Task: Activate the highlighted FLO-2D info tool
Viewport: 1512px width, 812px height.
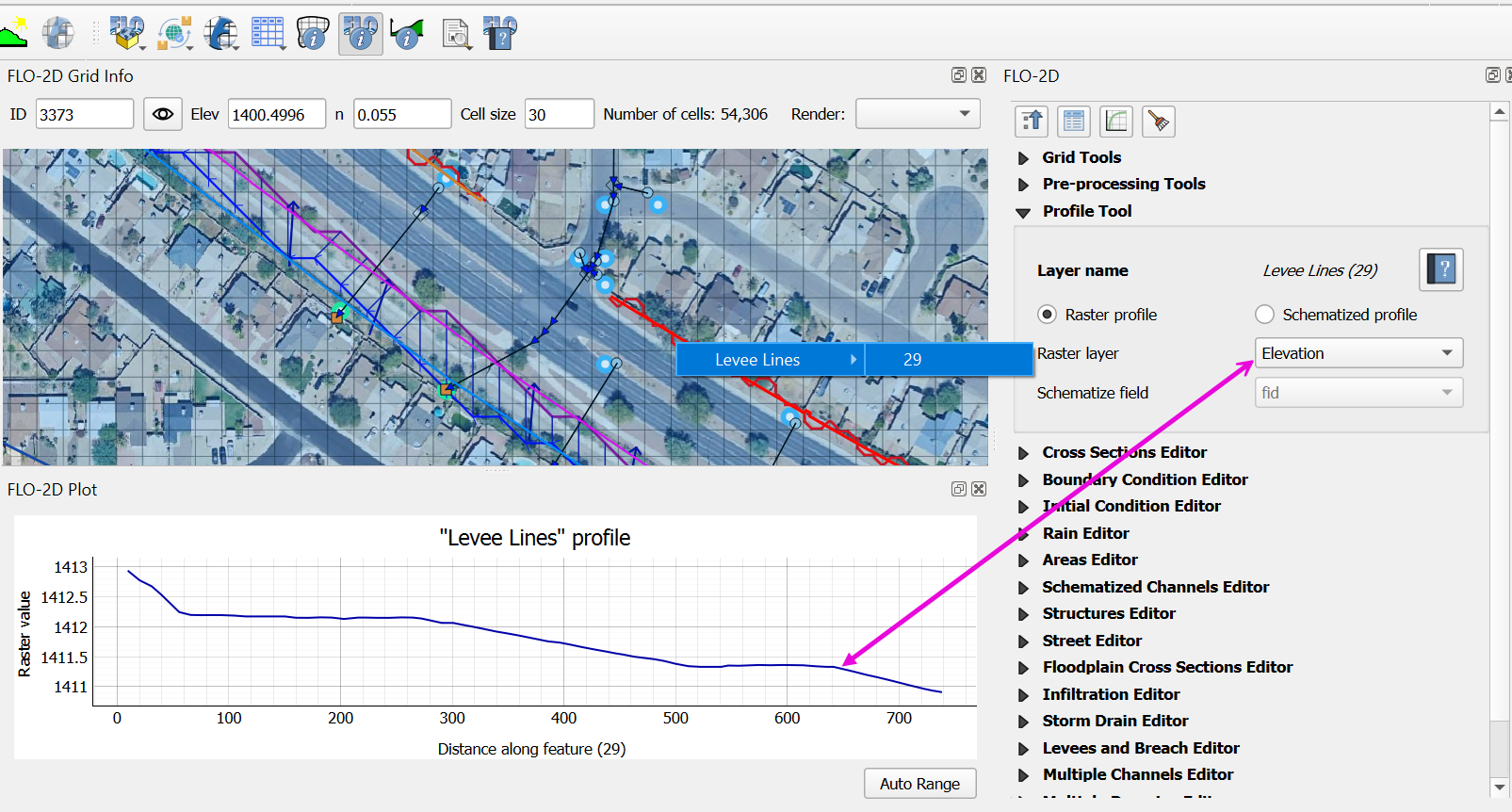Action: coord(360,34)
